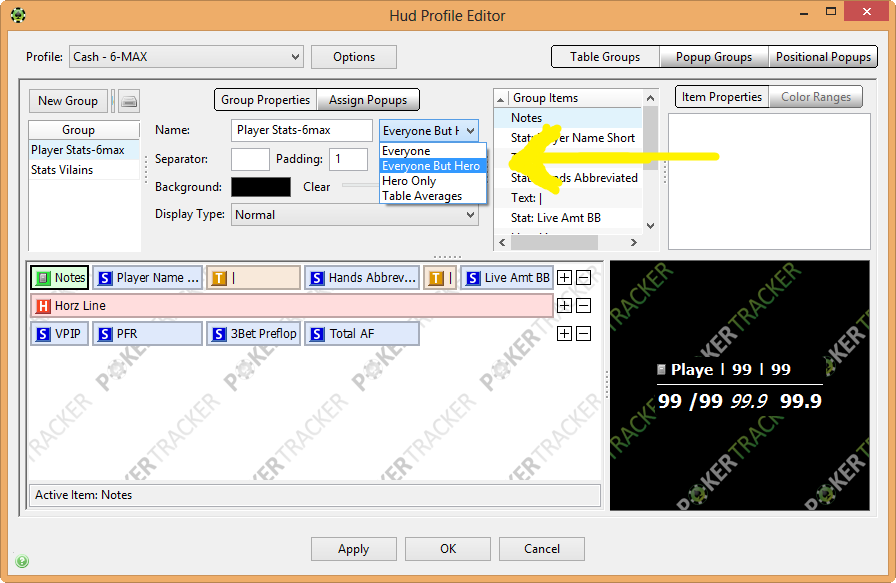Click the minus icon on Total AF row
896x583 pixels.
(x=583, y=333)
